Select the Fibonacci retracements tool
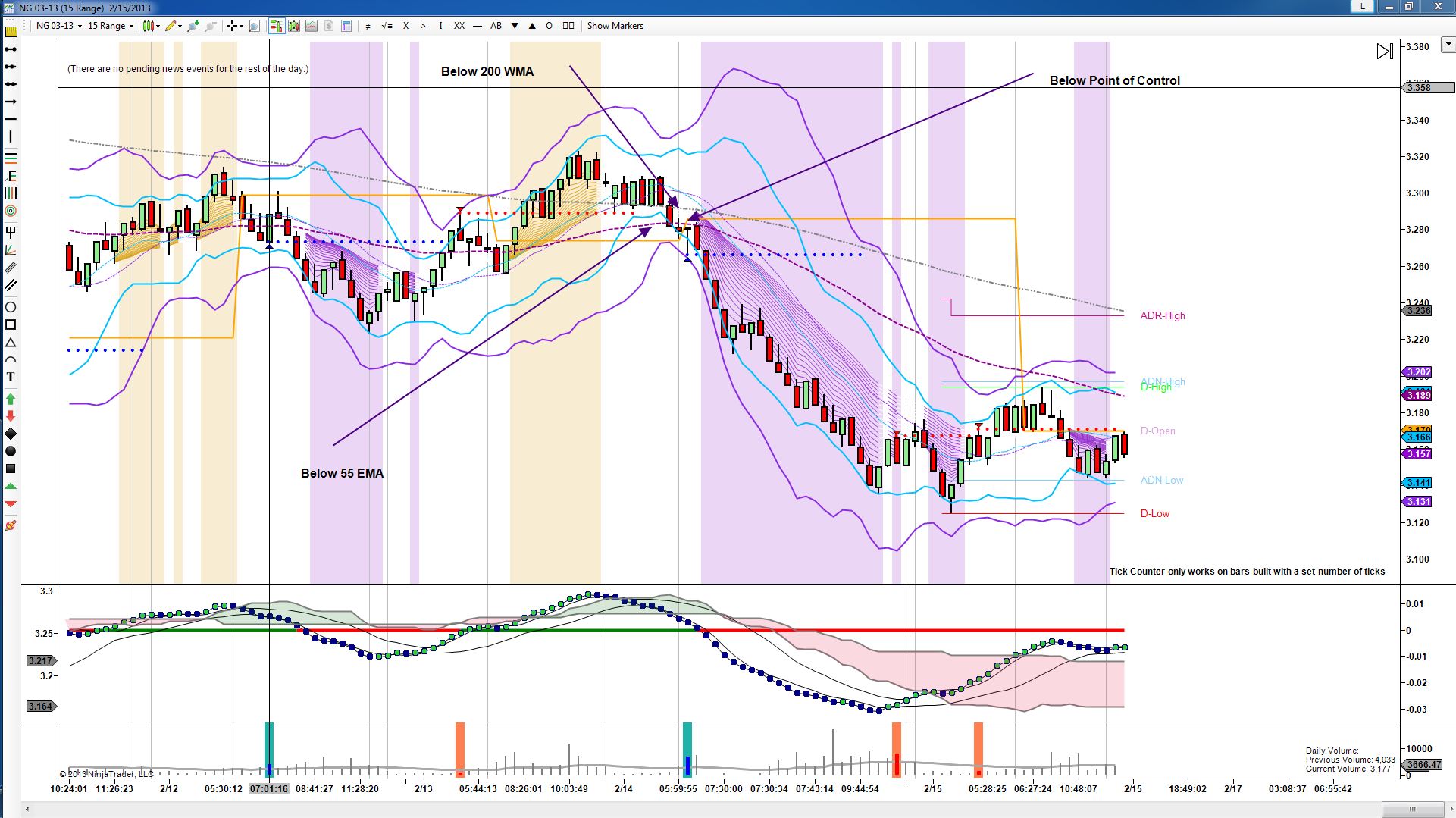Screen dimensions: 1456x818 coord(11,158)
